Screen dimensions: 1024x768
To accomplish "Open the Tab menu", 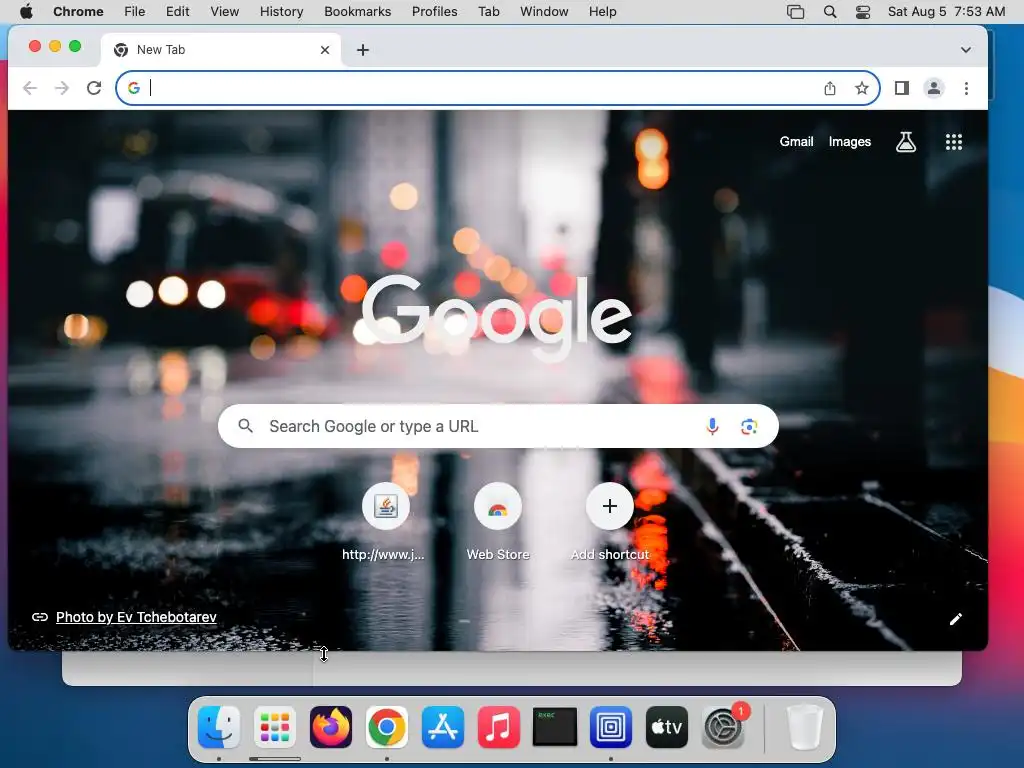I will pos(488,12).
